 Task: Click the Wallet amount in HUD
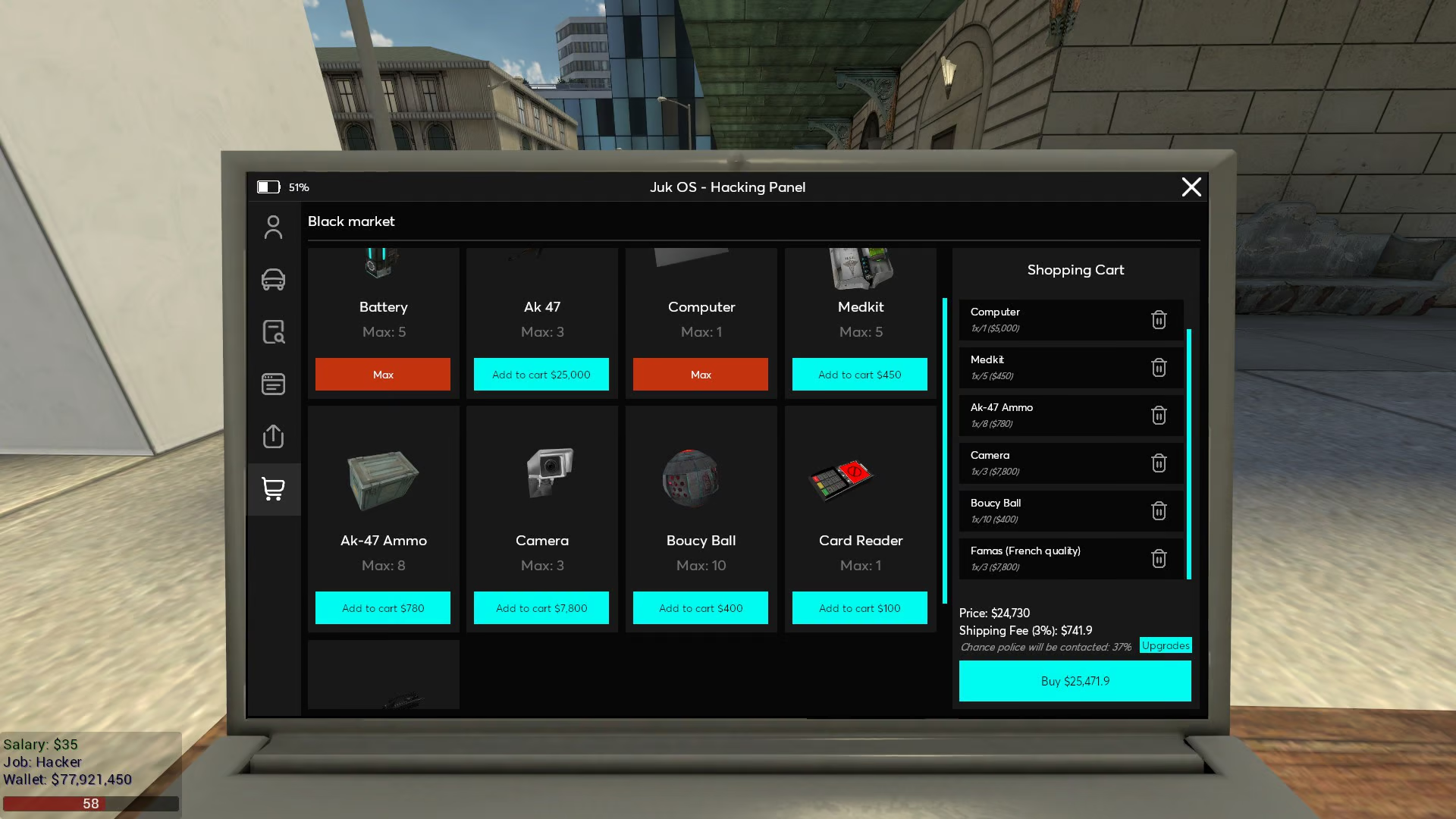click(x=67, y=780)
